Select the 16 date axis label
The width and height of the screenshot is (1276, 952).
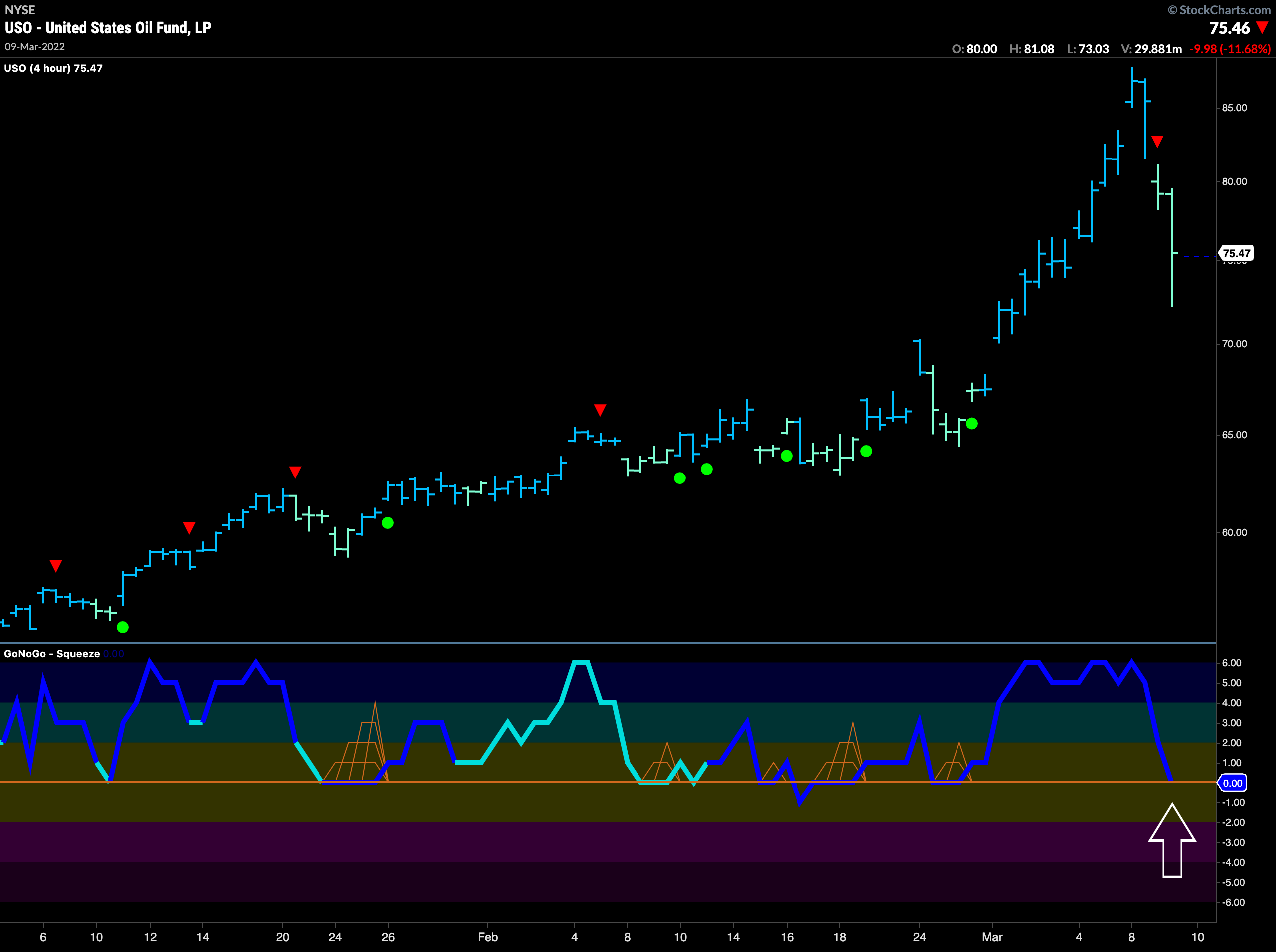[787, 937]
